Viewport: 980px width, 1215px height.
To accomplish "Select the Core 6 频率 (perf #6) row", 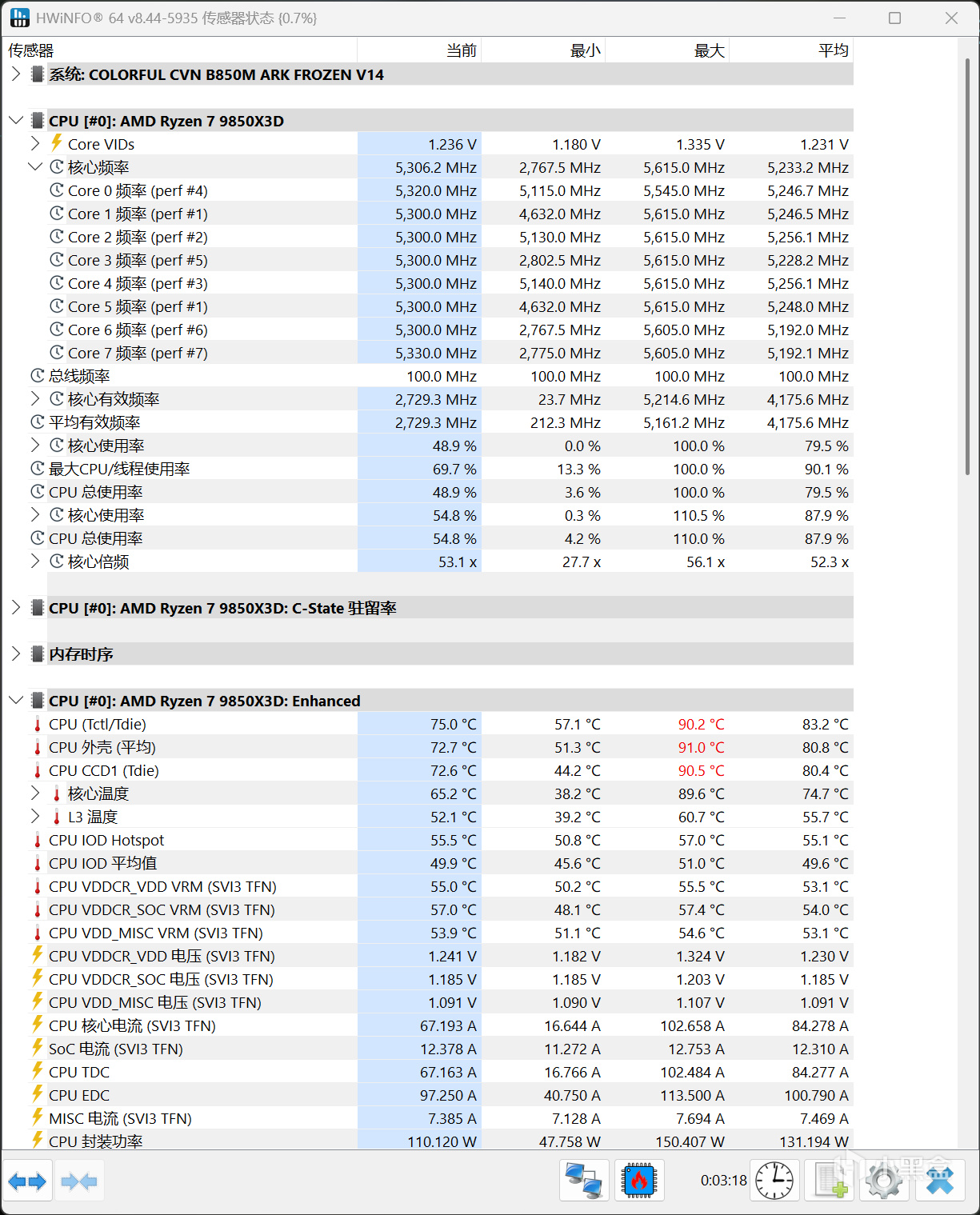I will 428,330.
